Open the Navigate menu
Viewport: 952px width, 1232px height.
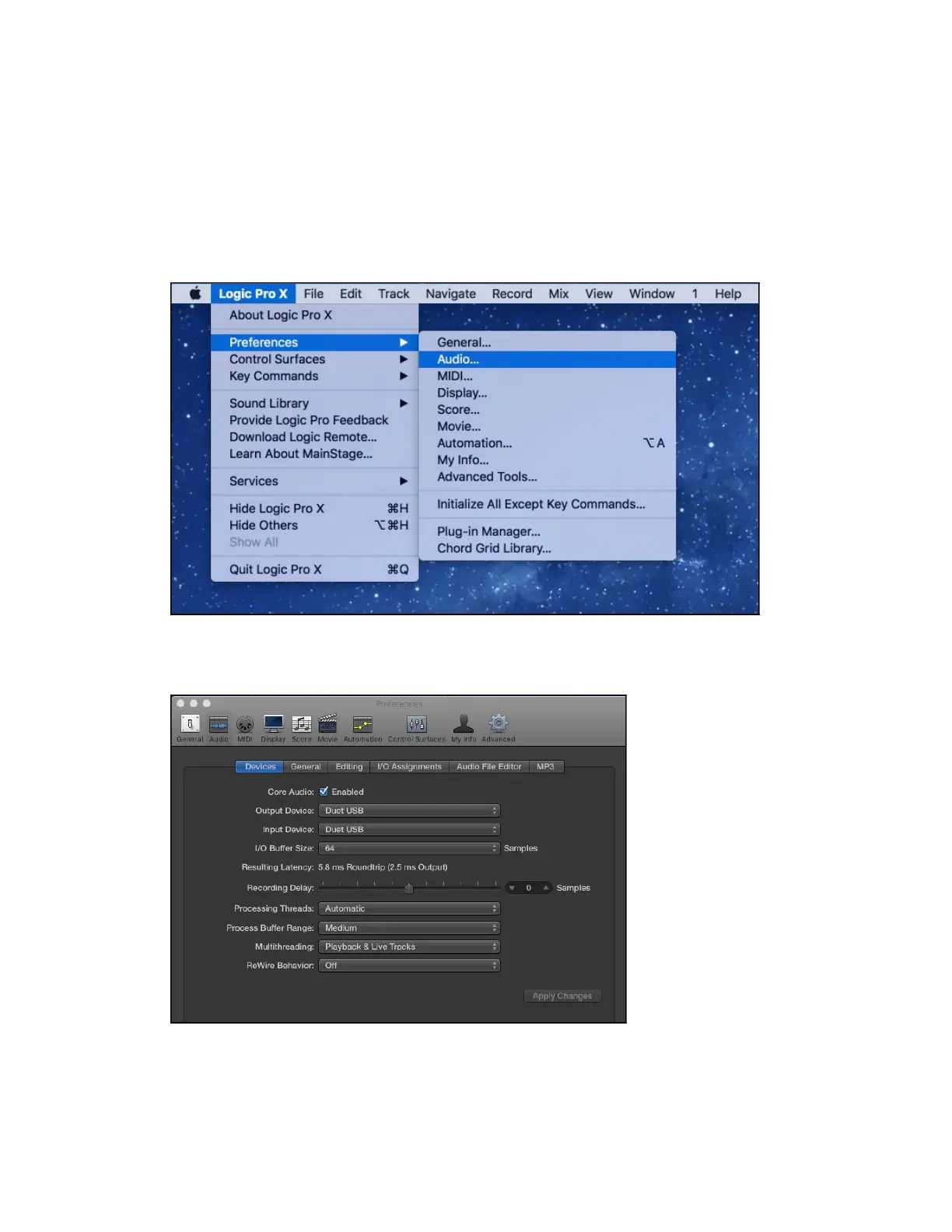450,293
